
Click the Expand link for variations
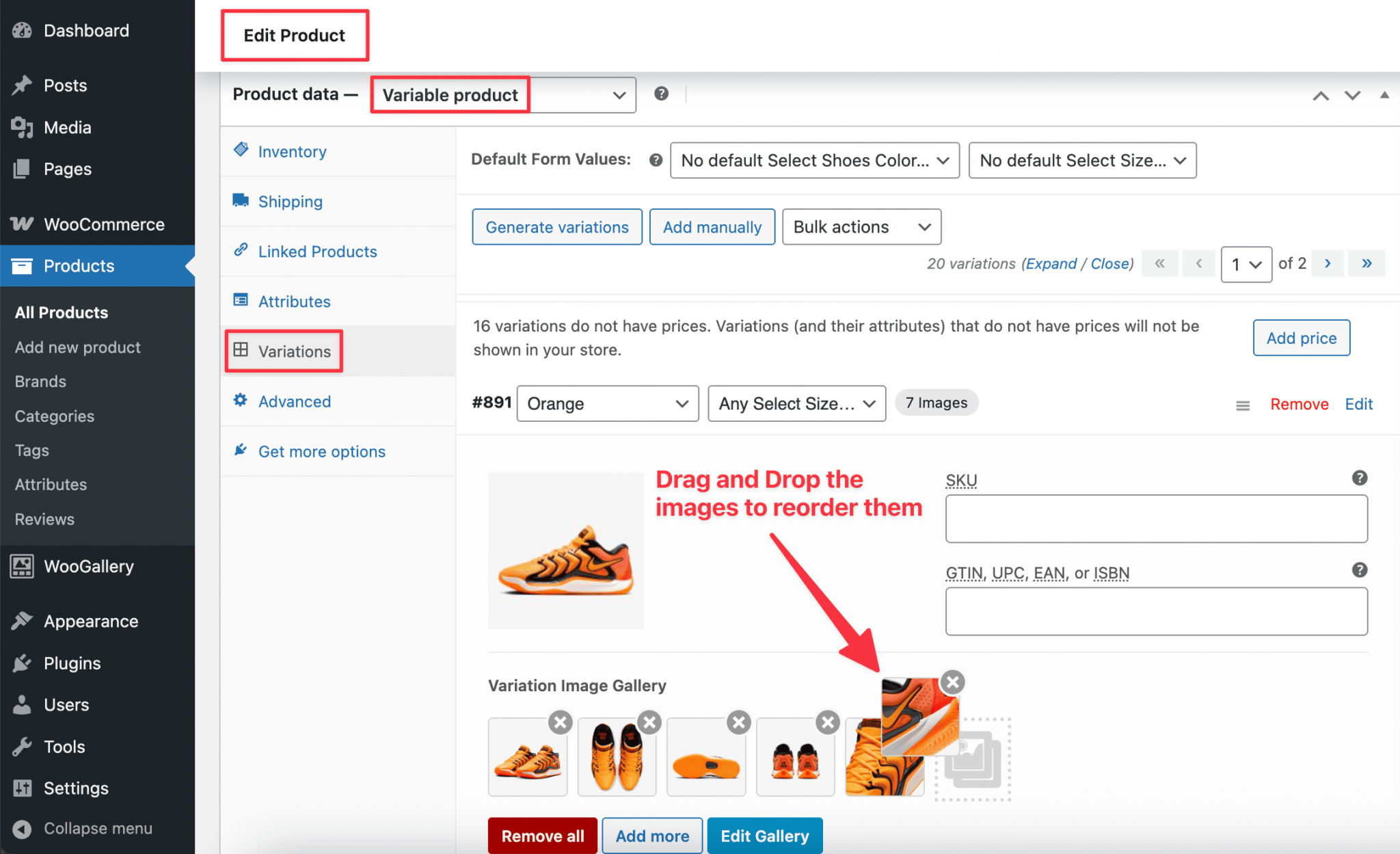[x=1052, y=263]
